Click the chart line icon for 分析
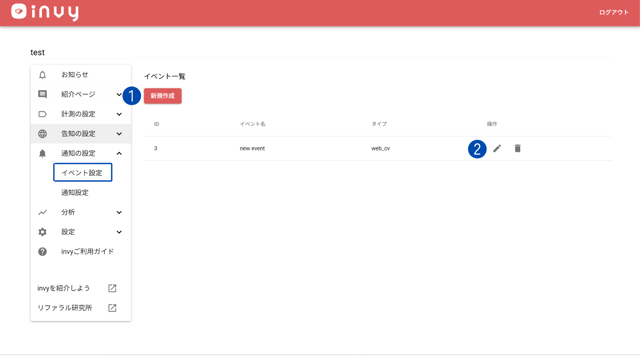644x362 pixels. click(42, 212)
